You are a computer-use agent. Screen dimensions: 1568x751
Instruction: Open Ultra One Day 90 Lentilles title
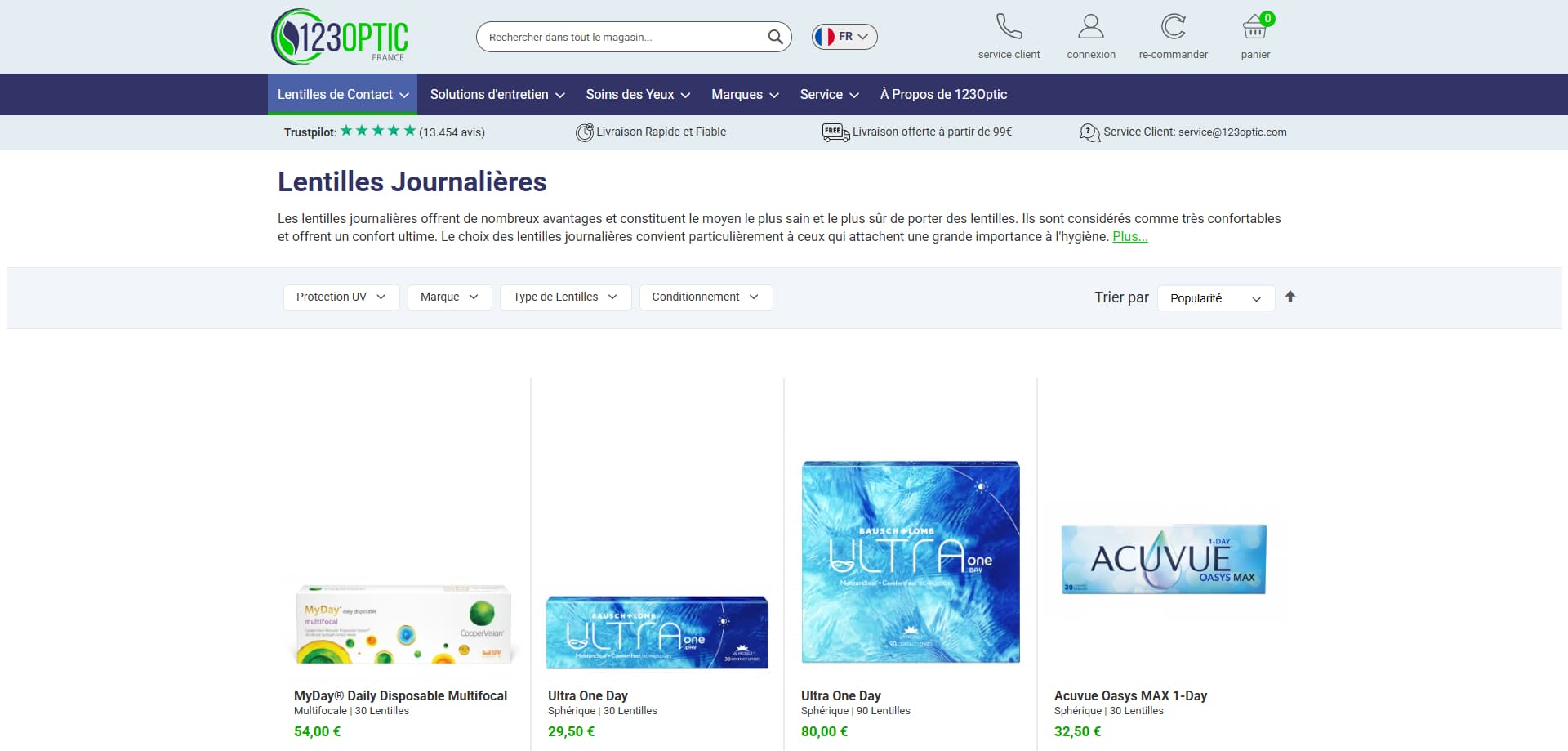[x=841, y=695]
